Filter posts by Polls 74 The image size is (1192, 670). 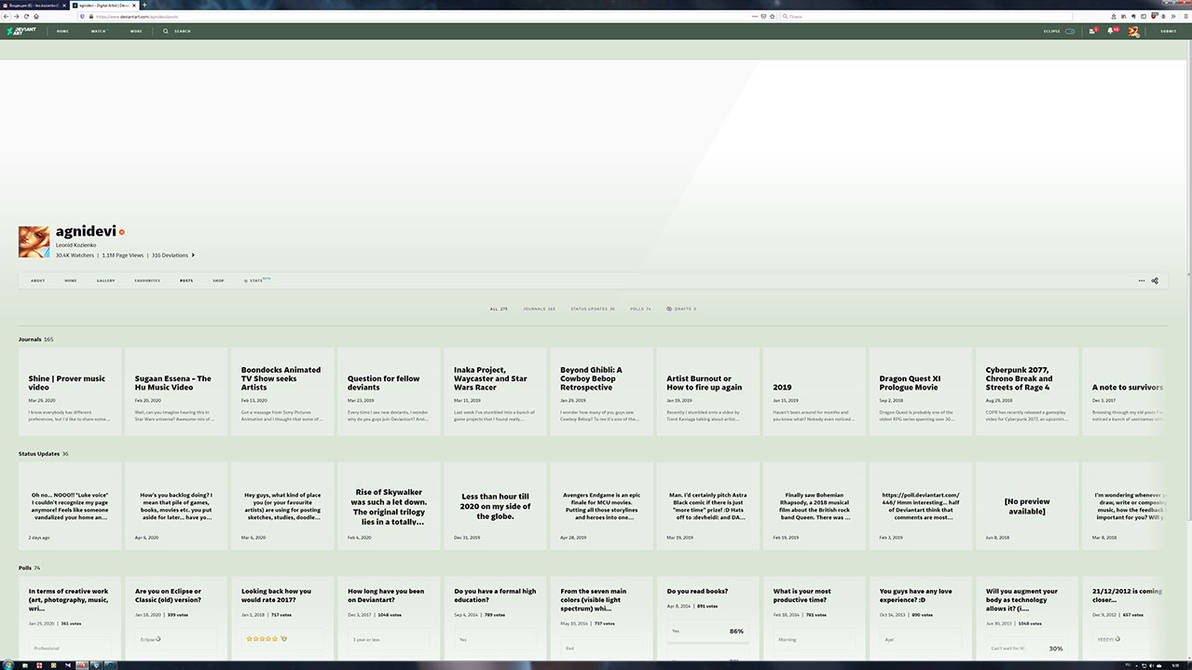(640, 309)
